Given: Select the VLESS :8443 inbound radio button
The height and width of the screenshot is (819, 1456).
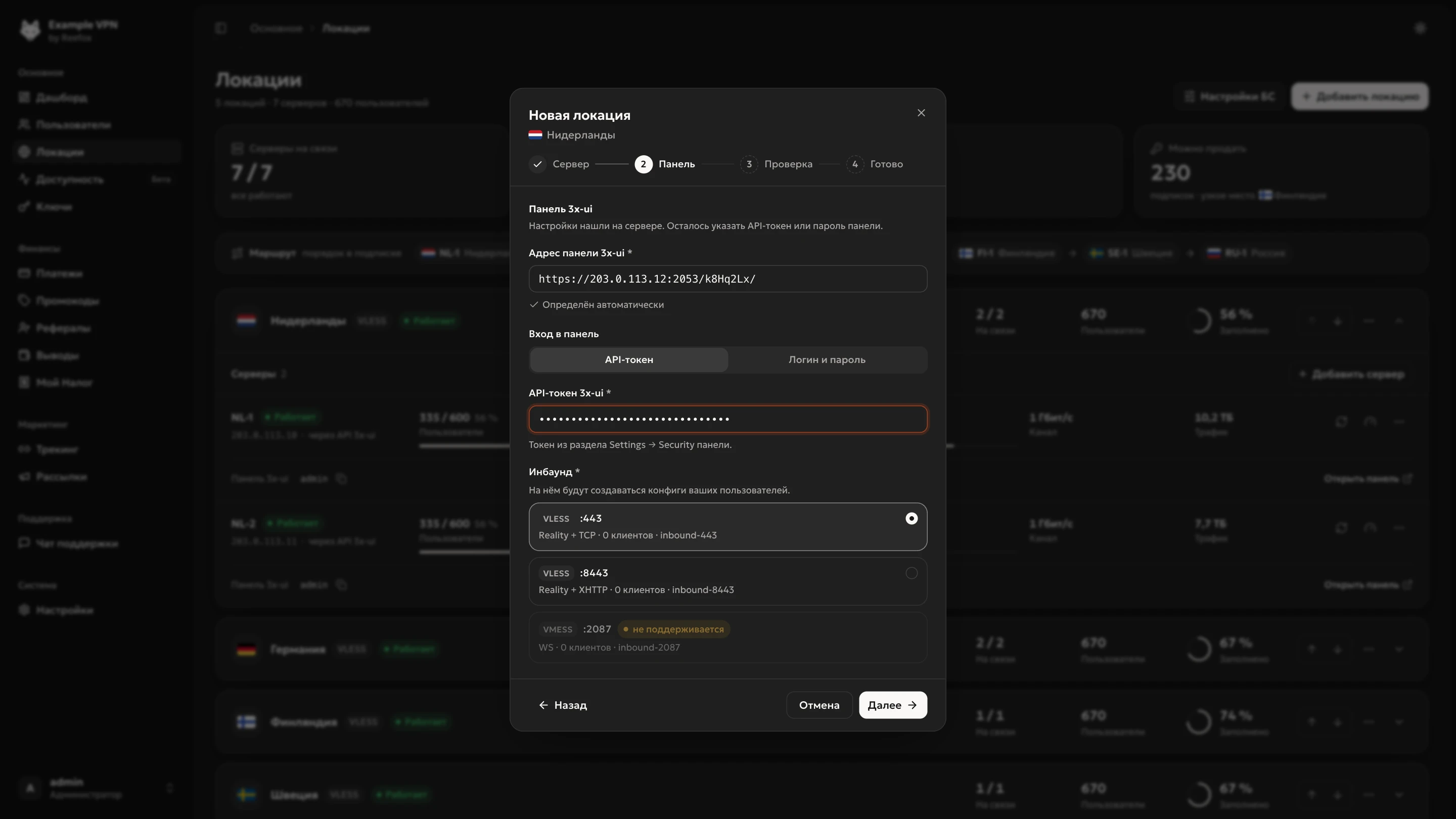Looking at the screenshot, I should 911,573.
